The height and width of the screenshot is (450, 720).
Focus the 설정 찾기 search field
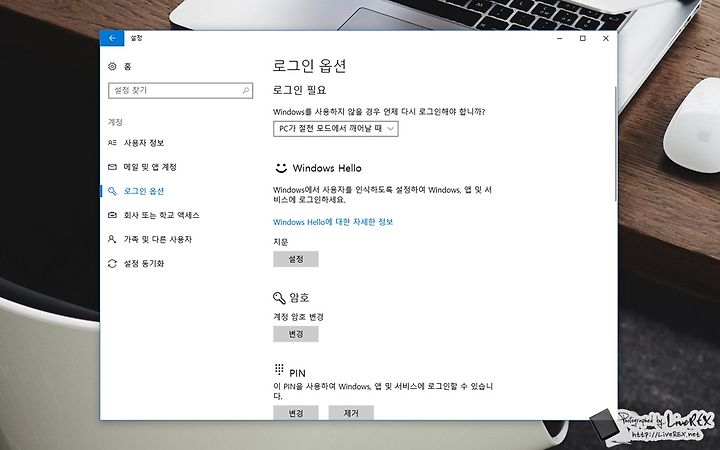point(180,90)
